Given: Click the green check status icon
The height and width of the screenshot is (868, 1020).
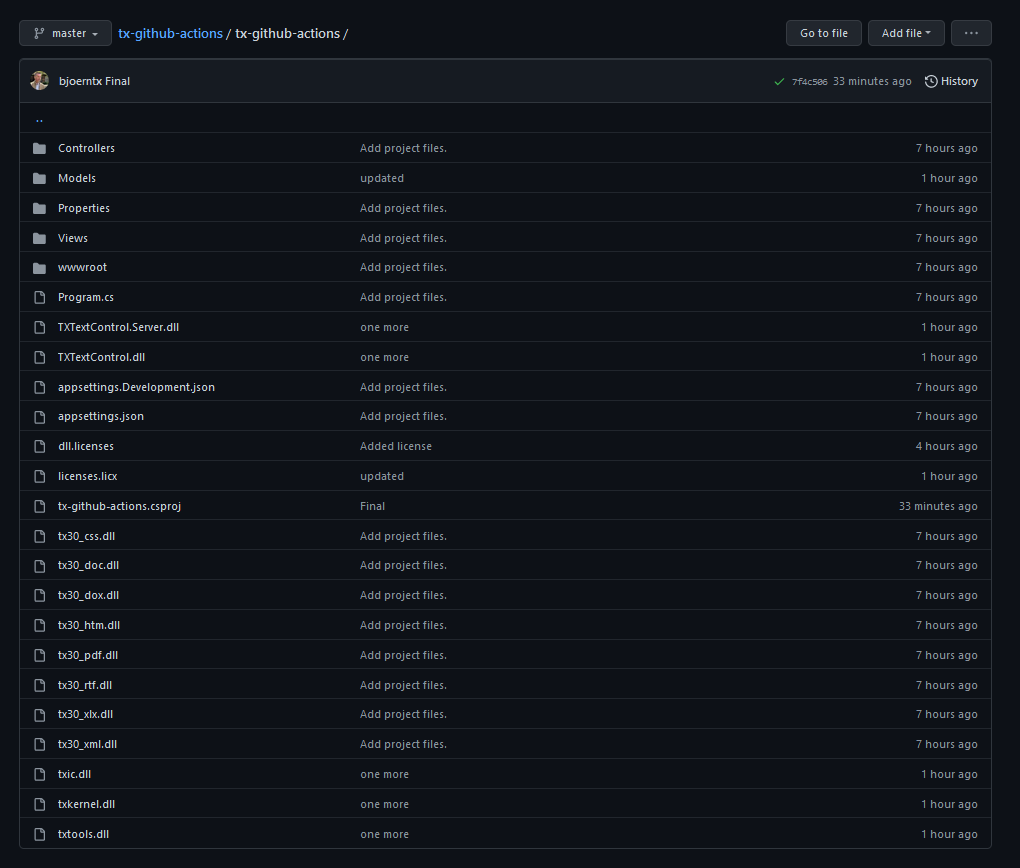Looking at the screenshot, I should [x=779, y=81].
